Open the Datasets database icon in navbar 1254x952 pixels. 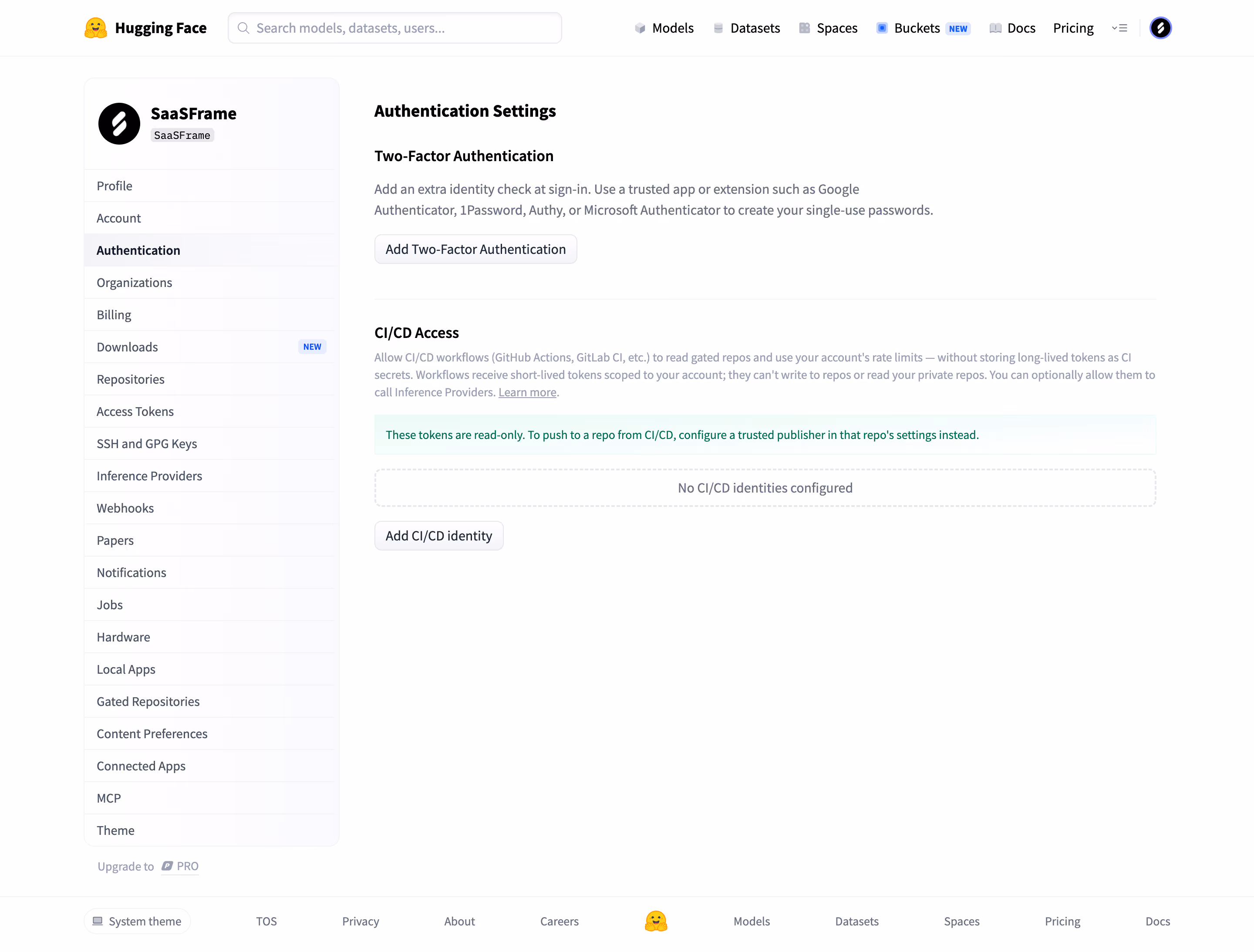[718, 28]
